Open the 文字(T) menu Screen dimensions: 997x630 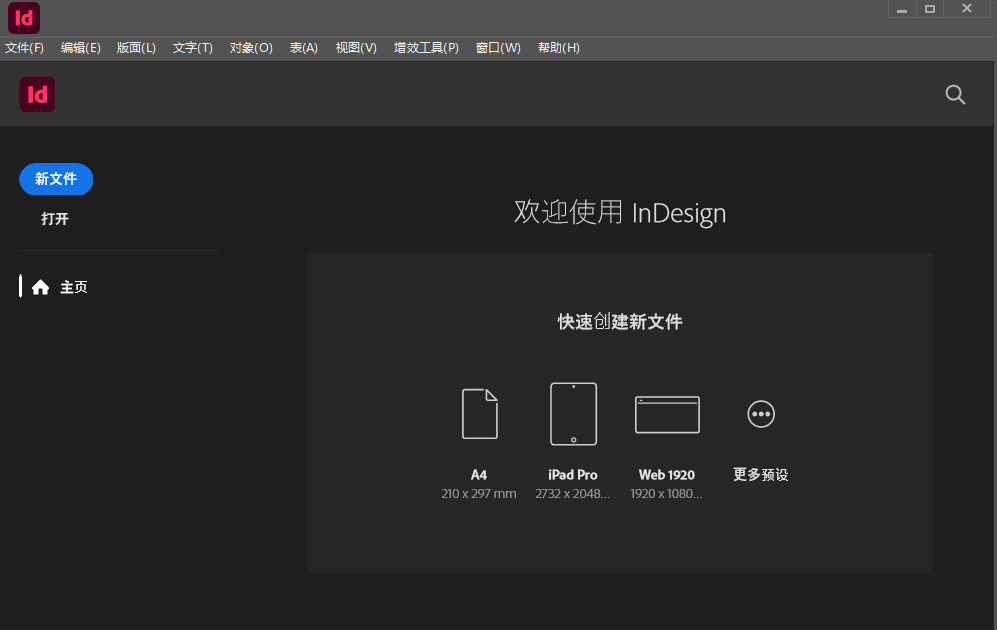point(193,47)
